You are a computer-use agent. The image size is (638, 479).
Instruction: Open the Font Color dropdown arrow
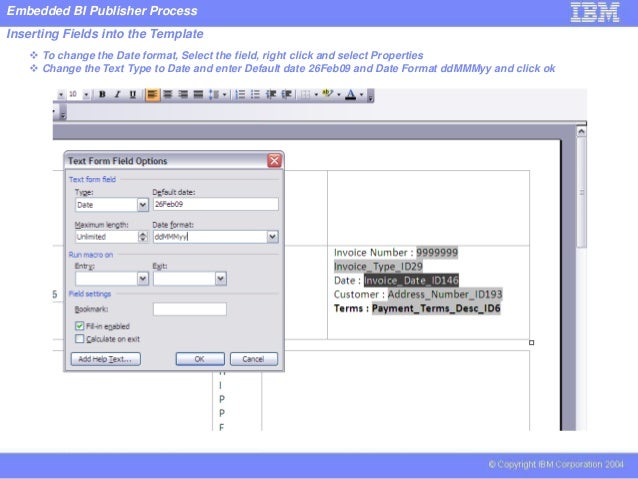(361, 95)
